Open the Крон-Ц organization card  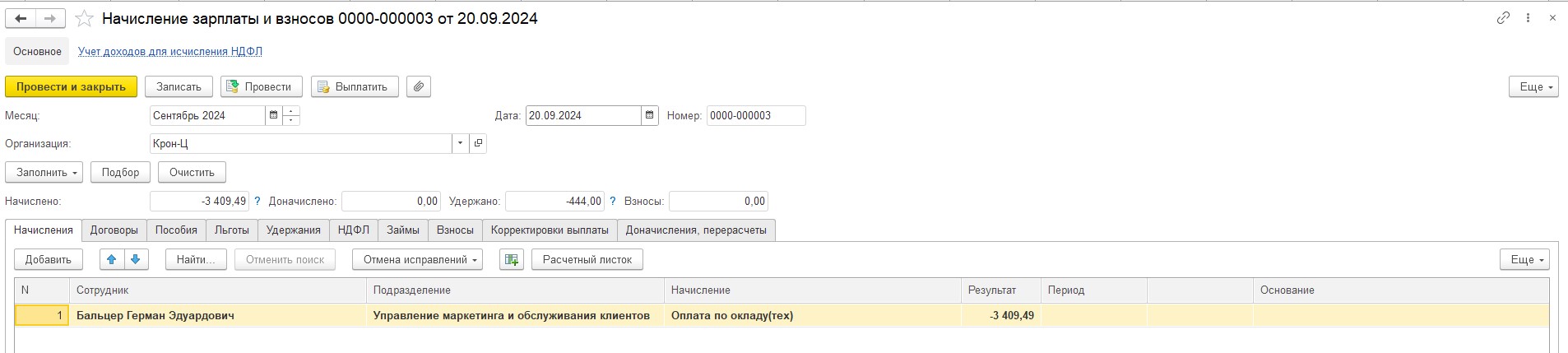tap(478, 143)
